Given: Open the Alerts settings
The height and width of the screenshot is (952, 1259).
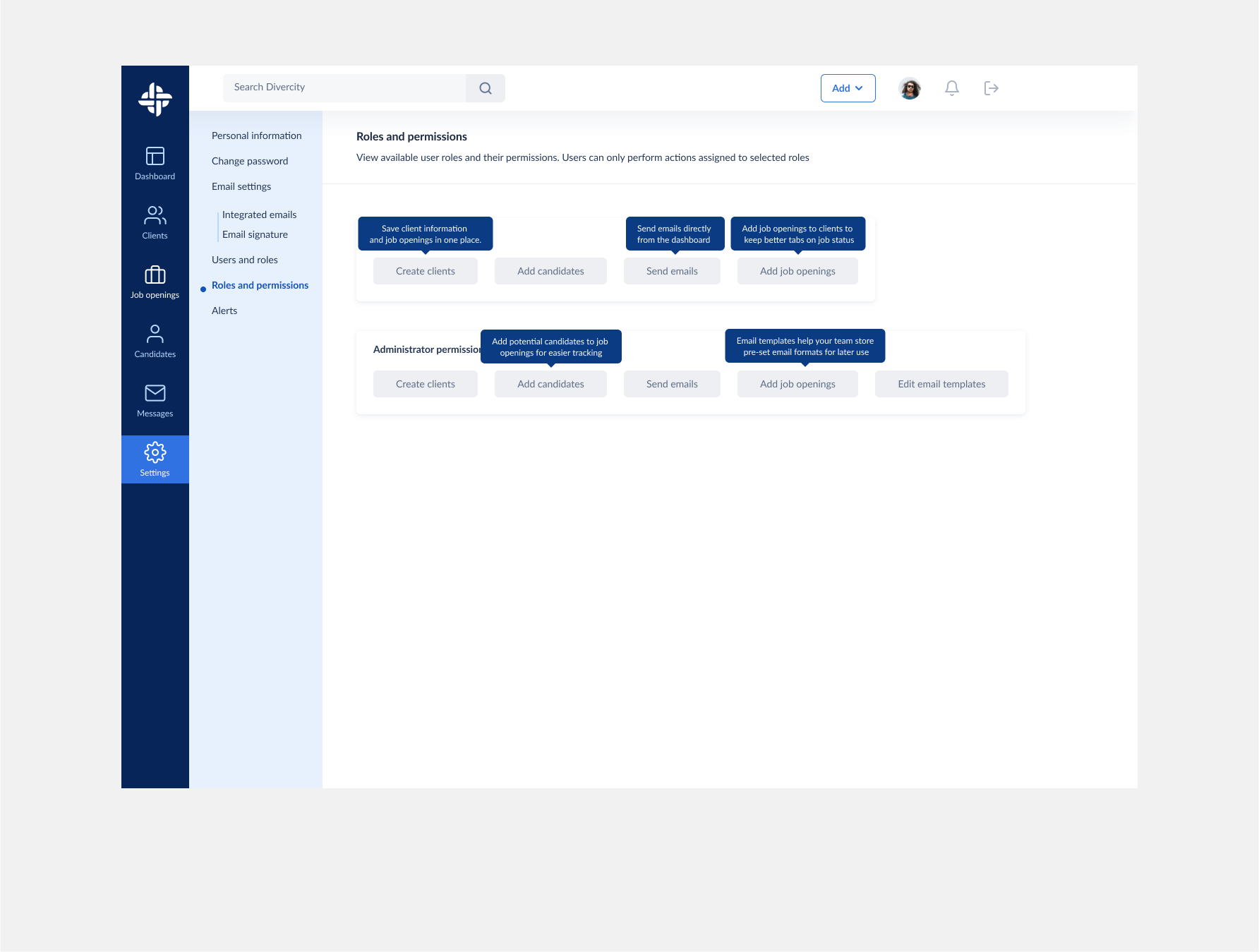Looking at the screenshot, I should (224, 311).
